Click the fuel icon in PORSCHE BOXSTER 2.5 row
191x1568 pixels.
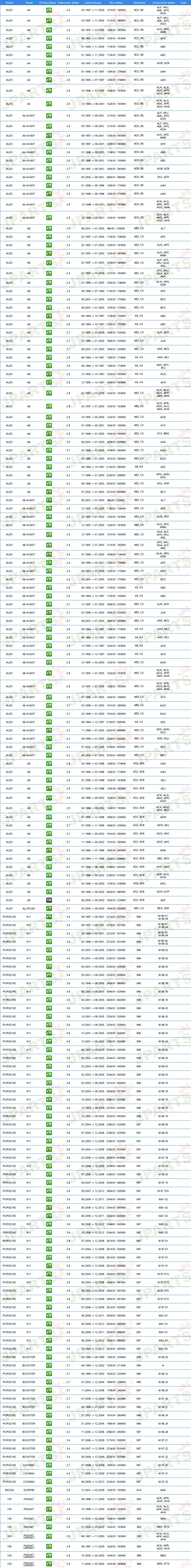tap(49, 1357)
